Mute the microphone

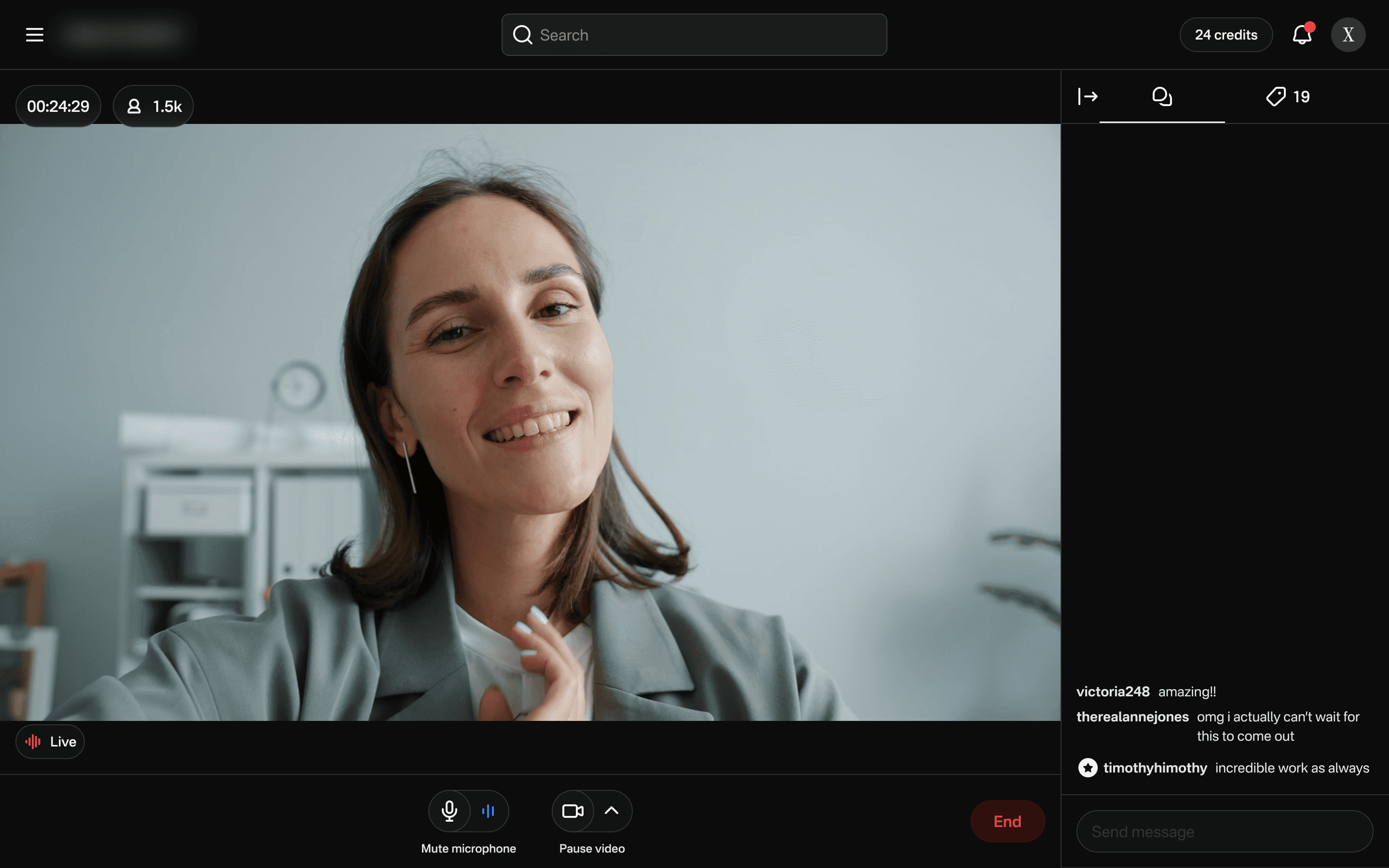[x=449, y=811]
